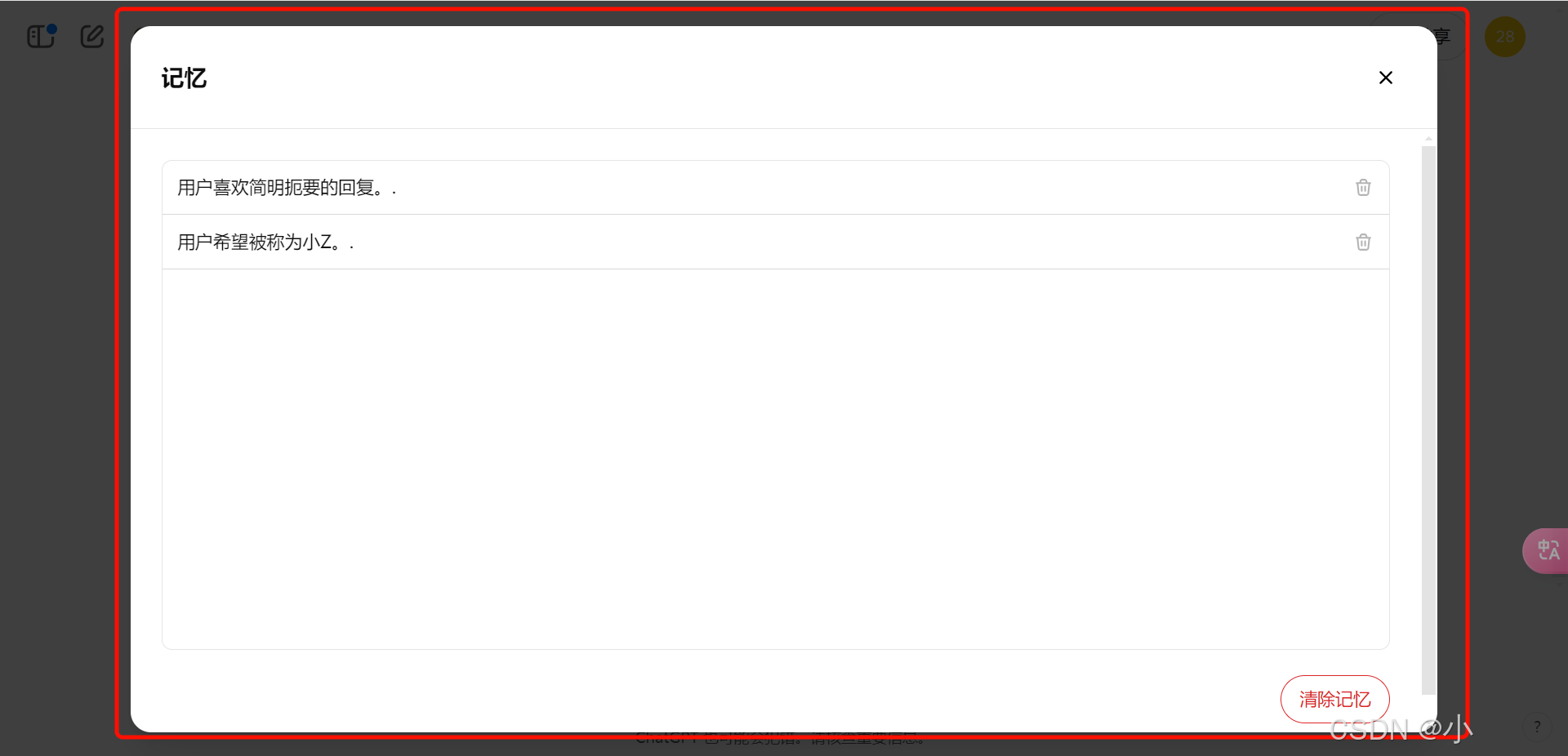Click the disclaimer text below the dialog
Viewport: 1568px width, 756px height.
(780, 739)
